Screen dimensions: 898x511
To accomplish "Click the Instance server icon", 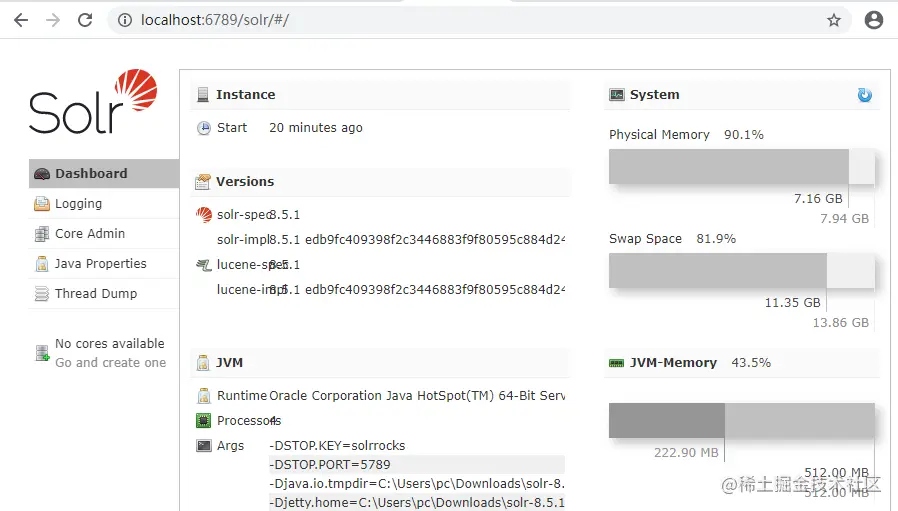I will pos(203,95).
